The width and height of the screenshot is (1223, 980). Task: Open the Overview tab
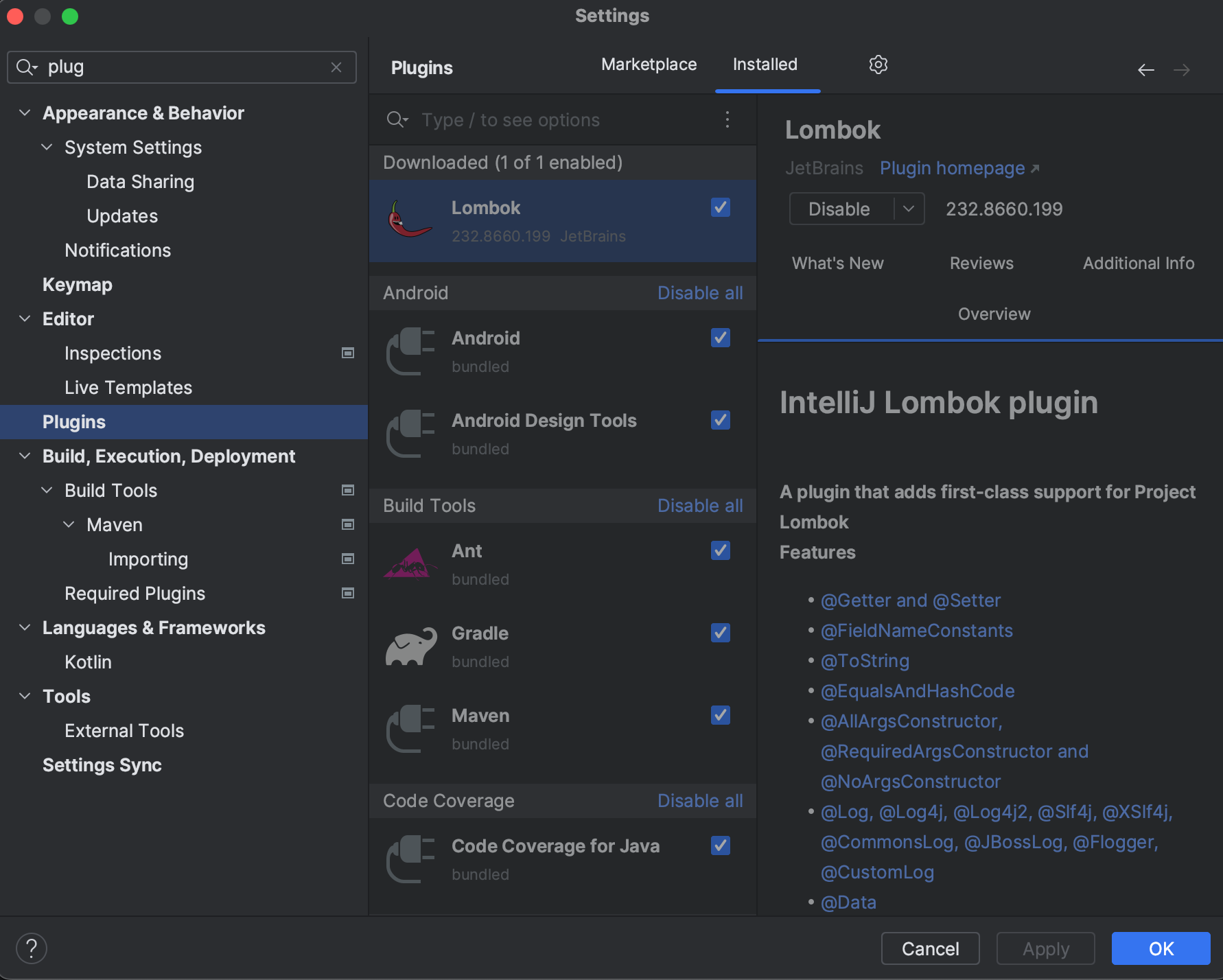994,314
